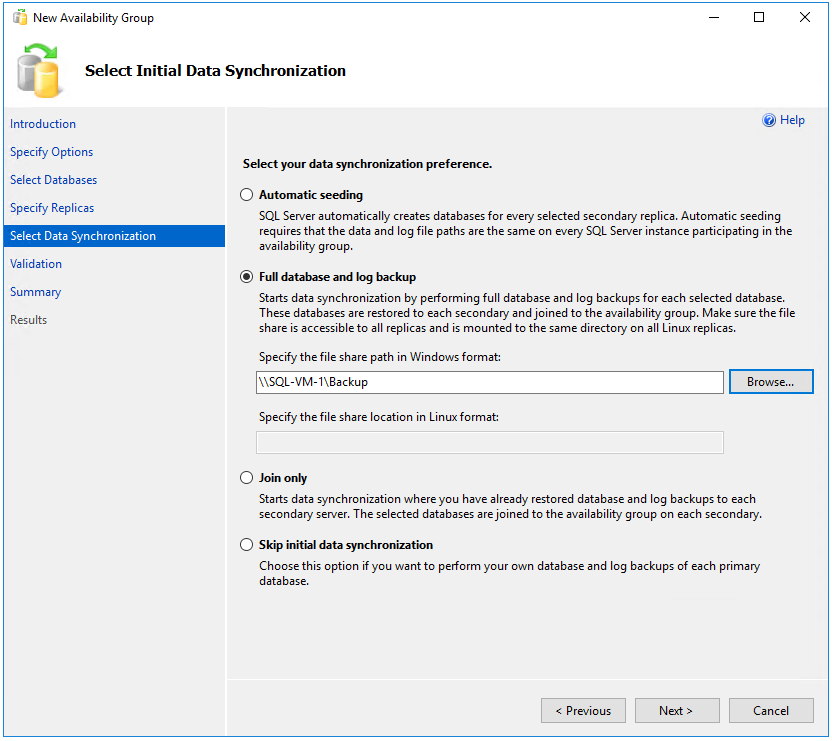The width and height of the screenshot is (832, 741).
Task: Click the data synchronization wizard header icon
Action: tap(38, 69)
